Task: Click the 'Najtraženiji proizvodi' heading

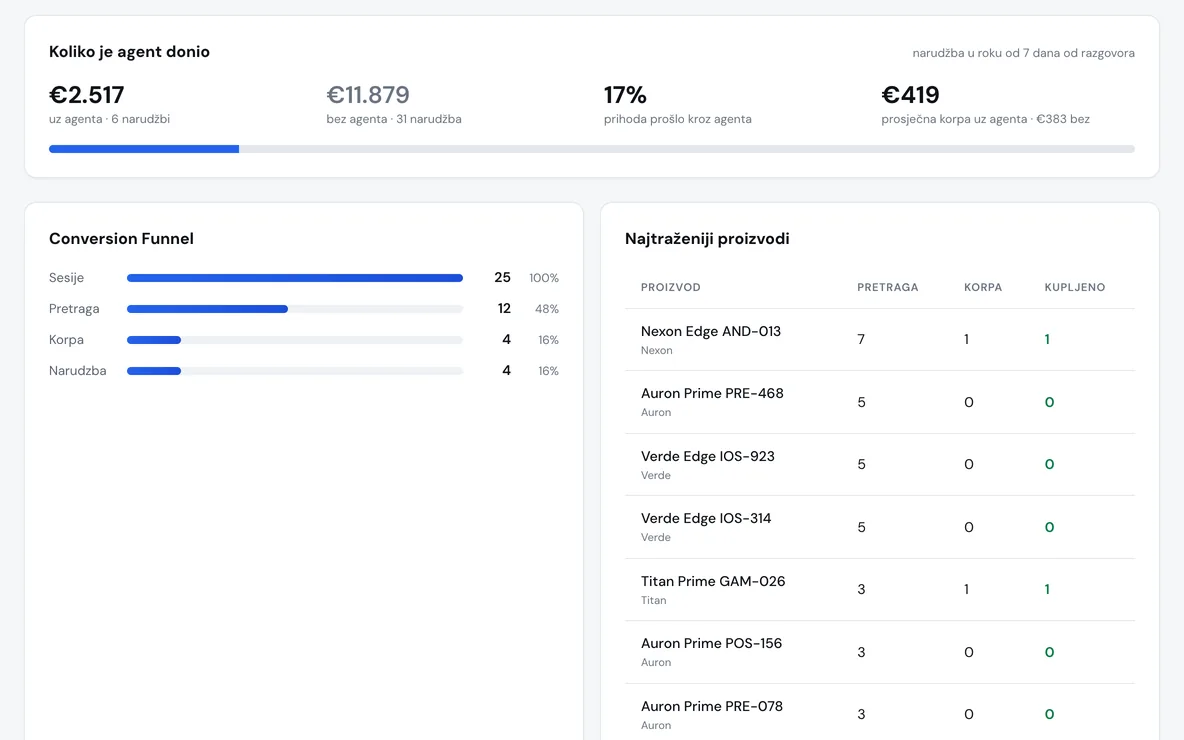Action: [707, 239]
